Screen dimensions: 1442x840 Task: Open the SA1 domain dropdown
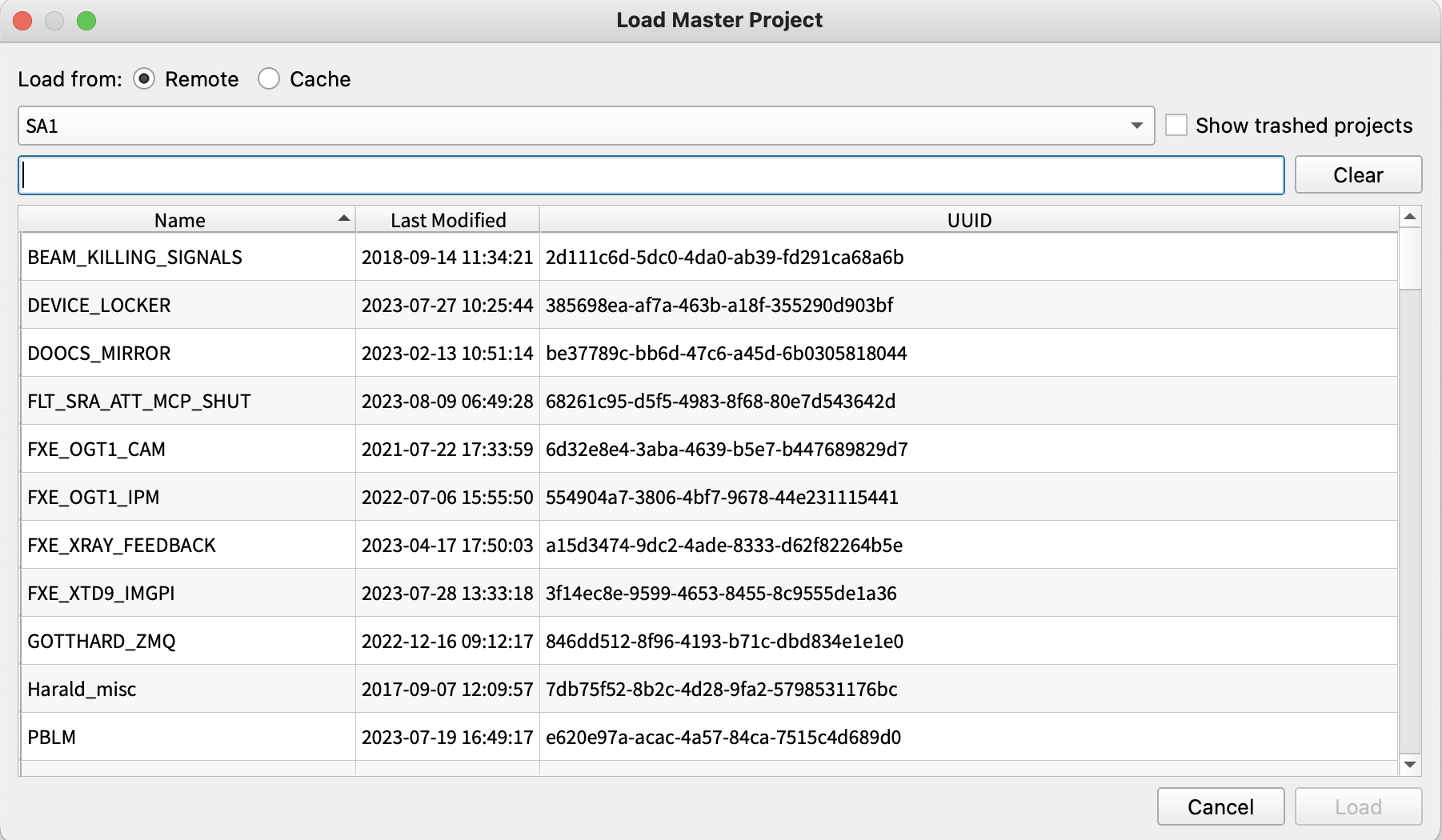tap(586, 126)
